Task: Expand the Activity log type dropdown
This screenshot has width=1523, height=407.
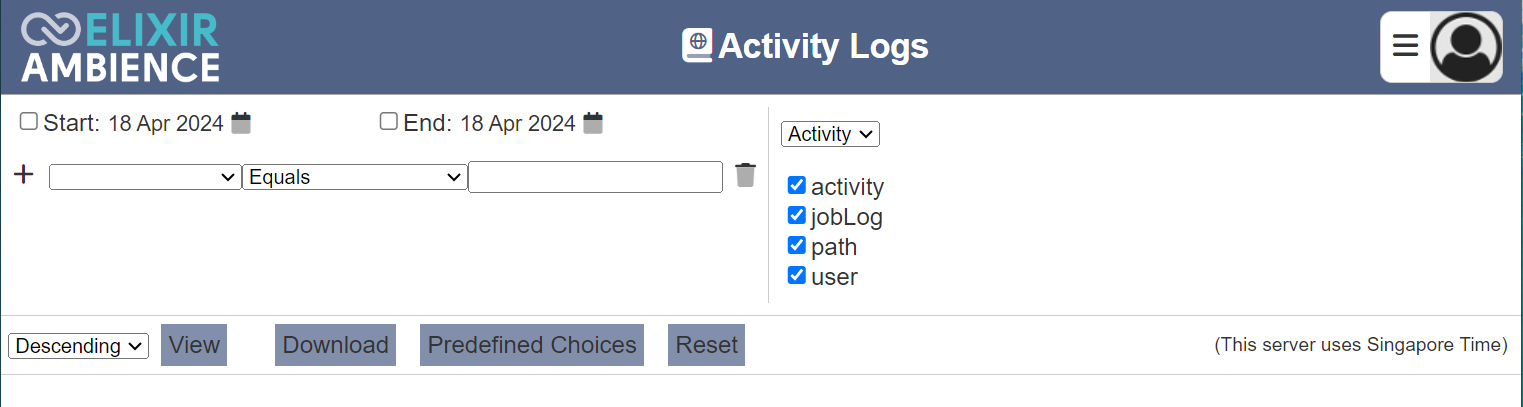Action: tap(830, 134)
